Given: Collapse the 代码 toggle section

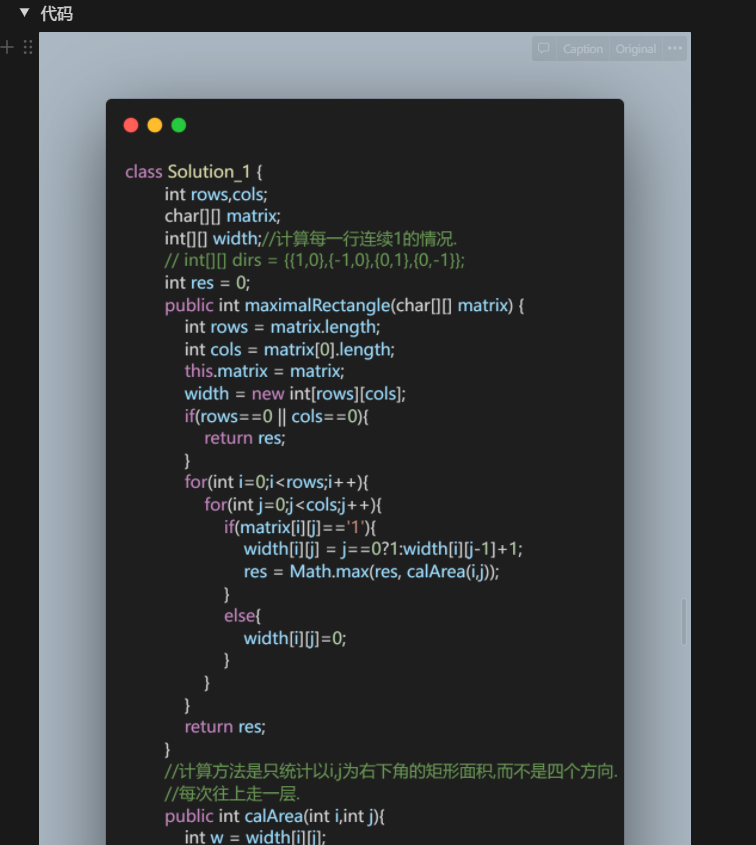Looking at the screenshot, I should click(24, 12).
